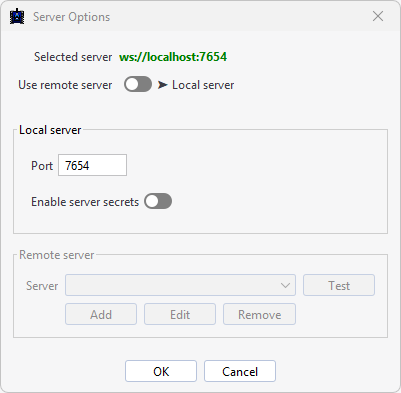Toggle the Use remote server switch
The image size is (401, 393).
[x=138, y=85]
